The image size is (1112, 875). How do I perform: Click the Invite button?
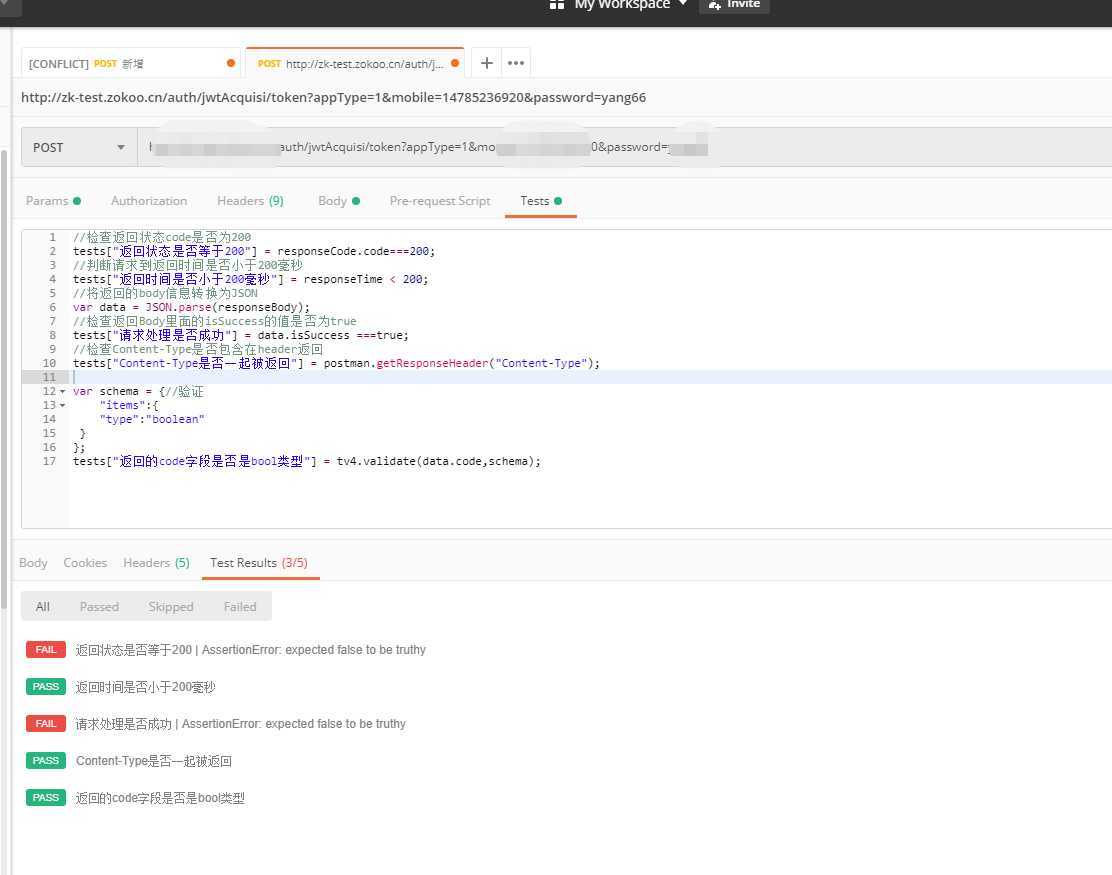[x=734, y=5]
